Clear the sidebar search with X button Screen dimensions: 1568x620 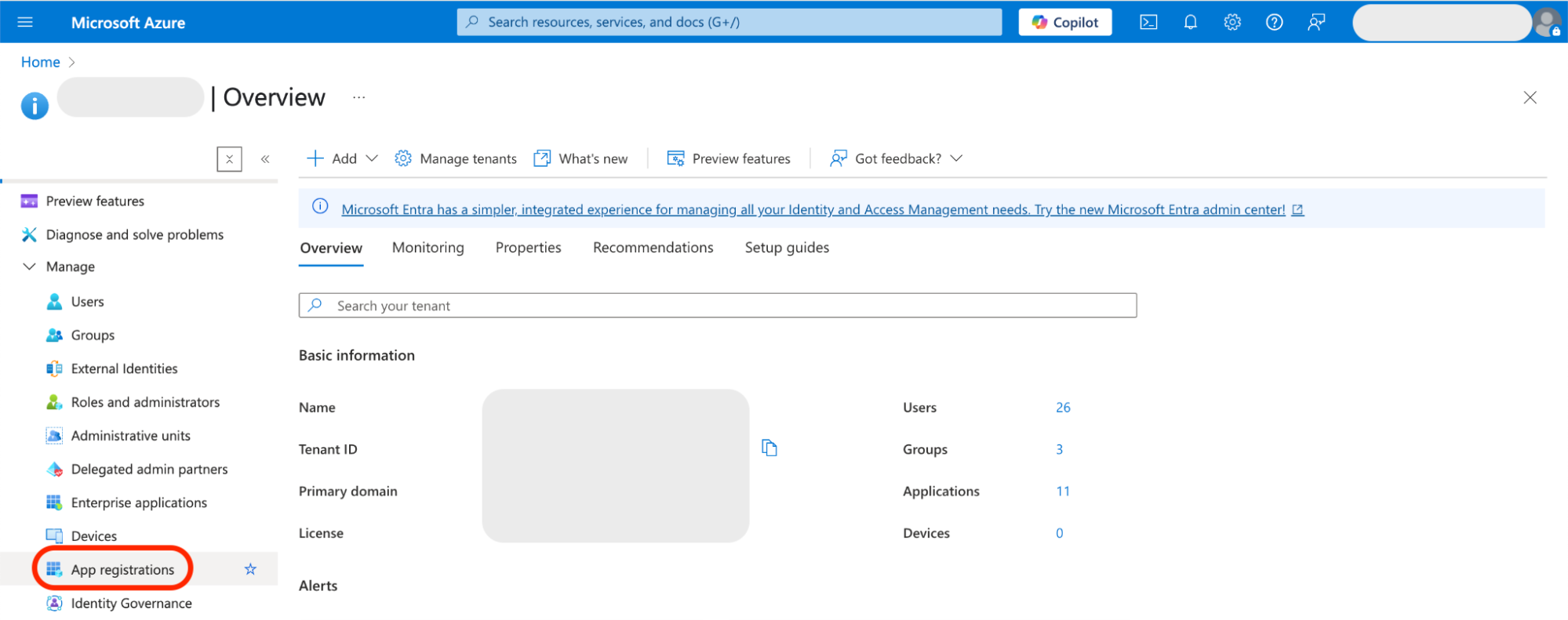tap(229, 159)
